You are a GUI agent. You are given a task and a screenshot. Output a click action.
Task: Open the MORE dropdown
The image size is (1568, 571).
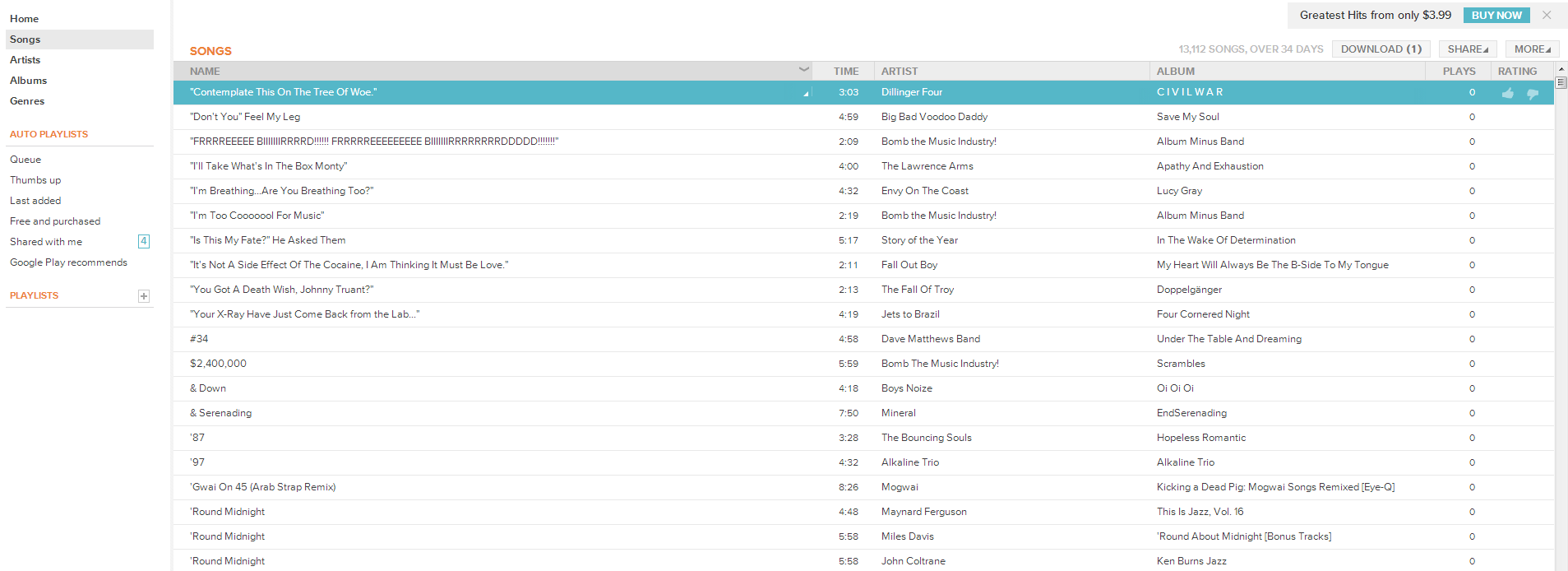[x=1533, y=49]
